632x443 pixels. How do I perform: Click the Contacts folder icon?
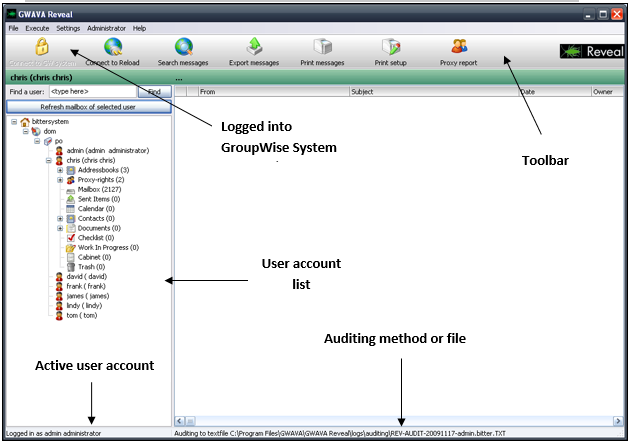point(71,218)
